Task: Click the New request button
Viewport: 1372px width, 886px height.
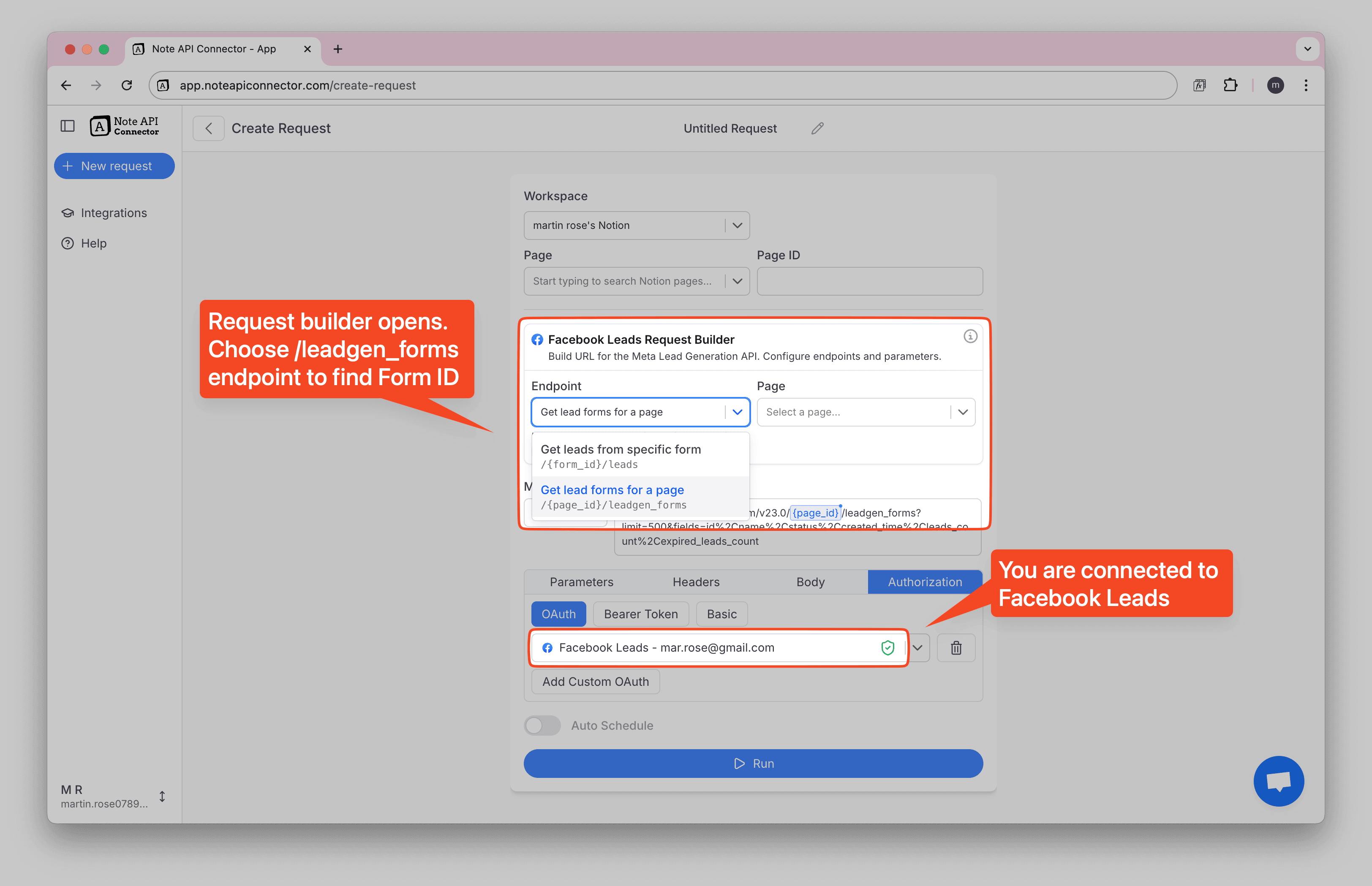Action: click(114, 166)
